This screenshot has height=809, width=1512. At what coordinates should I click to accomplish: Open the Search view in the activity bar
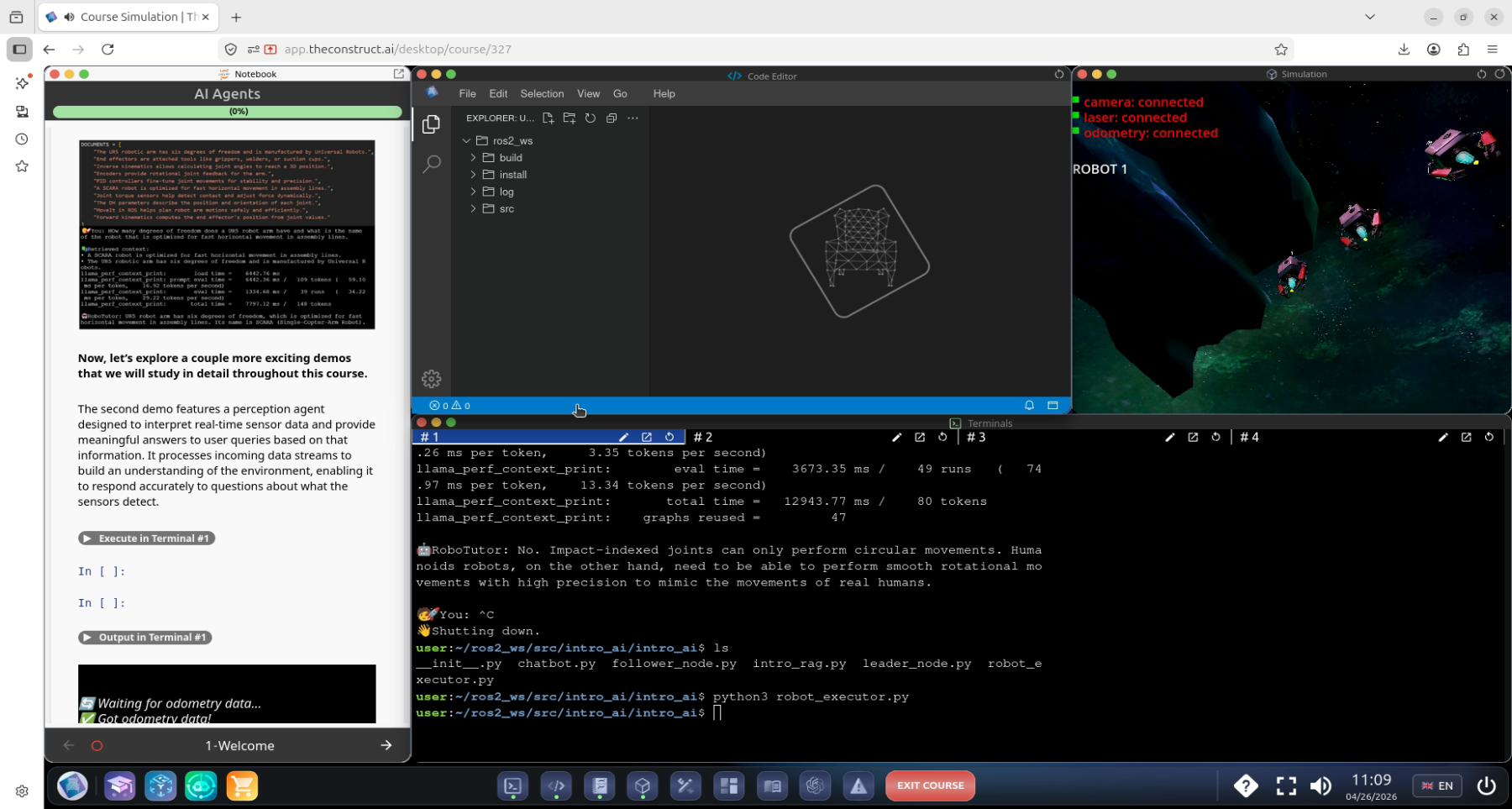point(432,164)
